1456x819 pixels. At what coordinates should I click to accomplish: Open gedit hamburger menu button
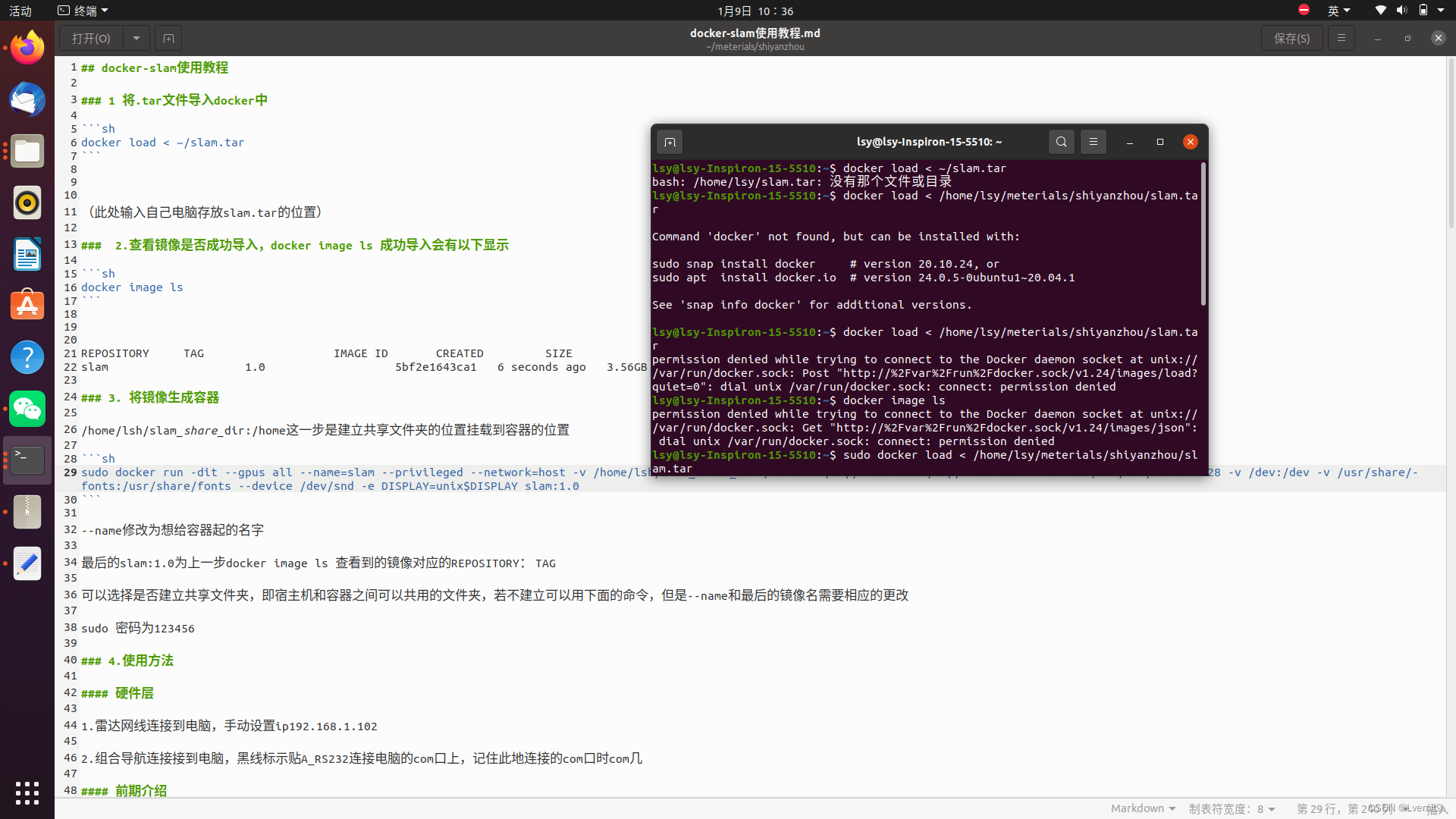tap(1341, 38)
